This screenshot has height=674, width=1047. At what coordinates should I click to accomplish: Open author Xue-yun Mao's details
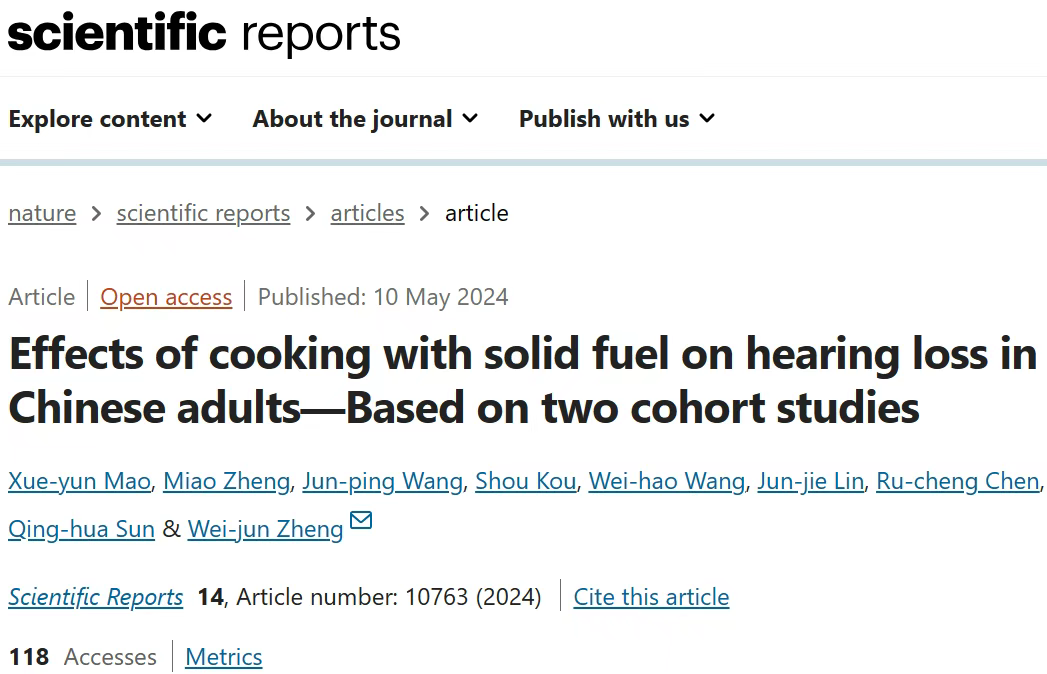(x=79, y=481)
